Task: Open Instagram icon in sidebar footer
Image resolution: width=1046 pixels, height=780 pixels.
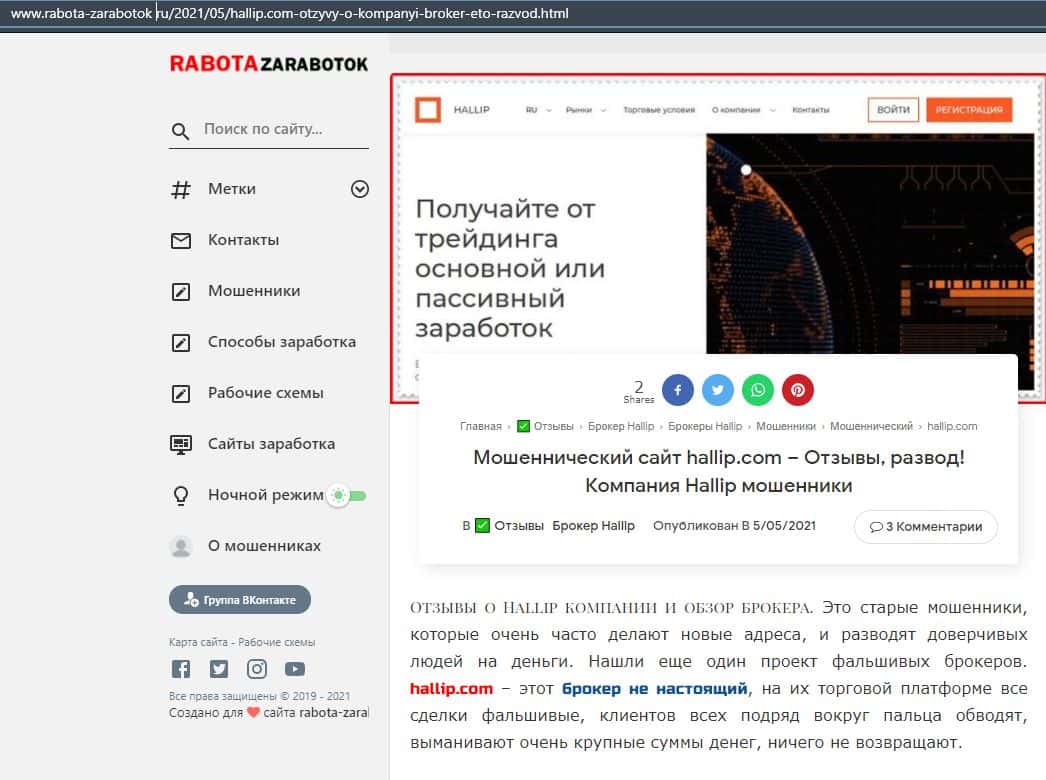Action: click(x=257, y=669)
